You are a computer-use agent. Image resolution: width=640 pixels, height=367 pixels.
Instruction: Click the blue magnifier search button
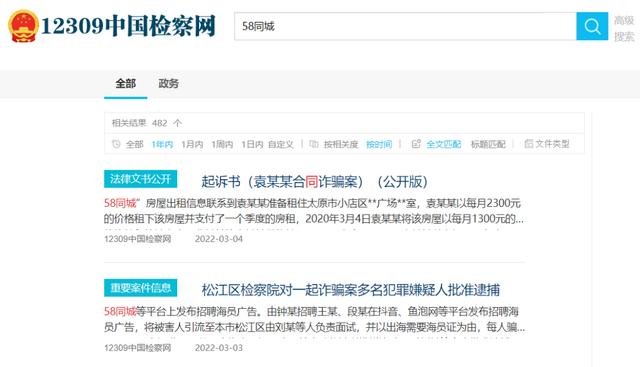[592, 26]
